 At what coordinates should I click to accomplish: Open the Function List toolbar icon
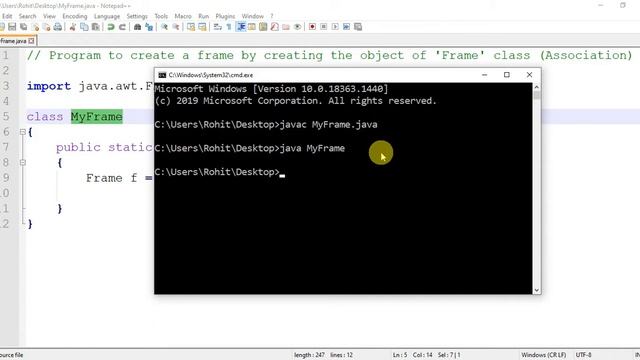click(275, 27)
